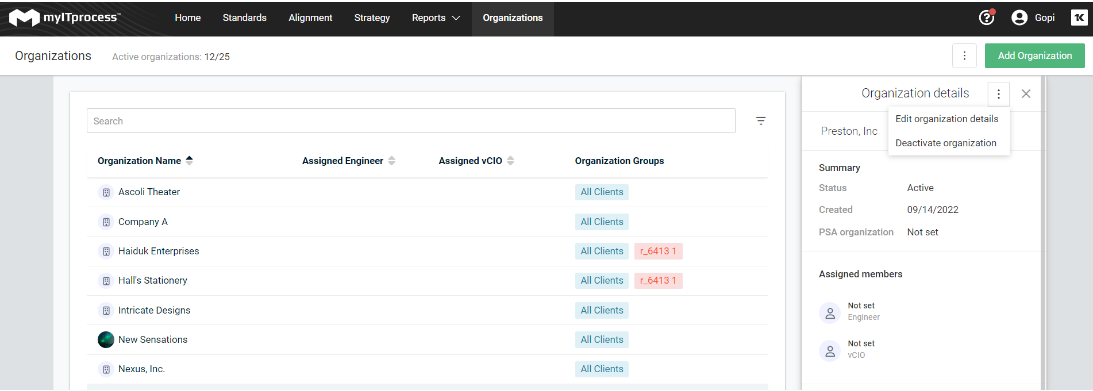Open the help question mark icon
1093x391 pixels.
[986, 18]
